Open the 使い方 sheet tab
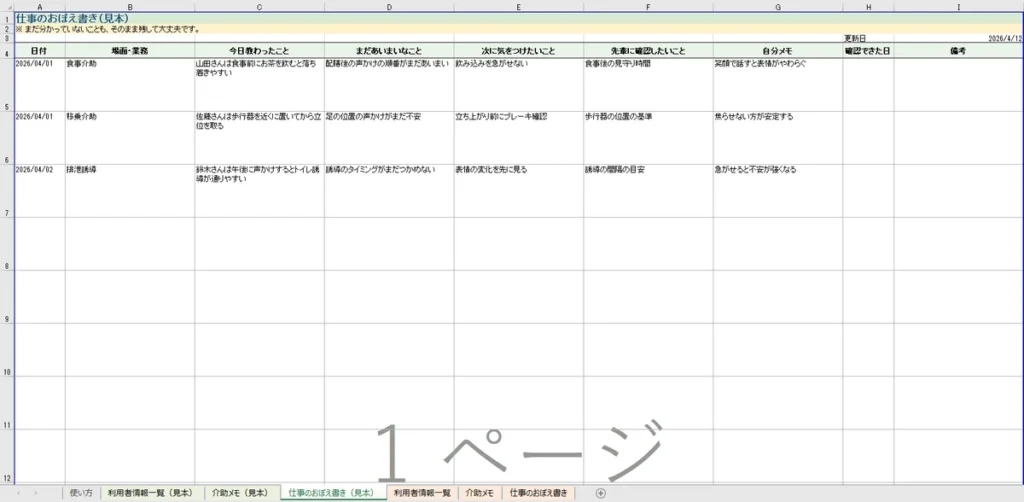Viewport: 1024px width, 502px height. click(x=81, y=493)
